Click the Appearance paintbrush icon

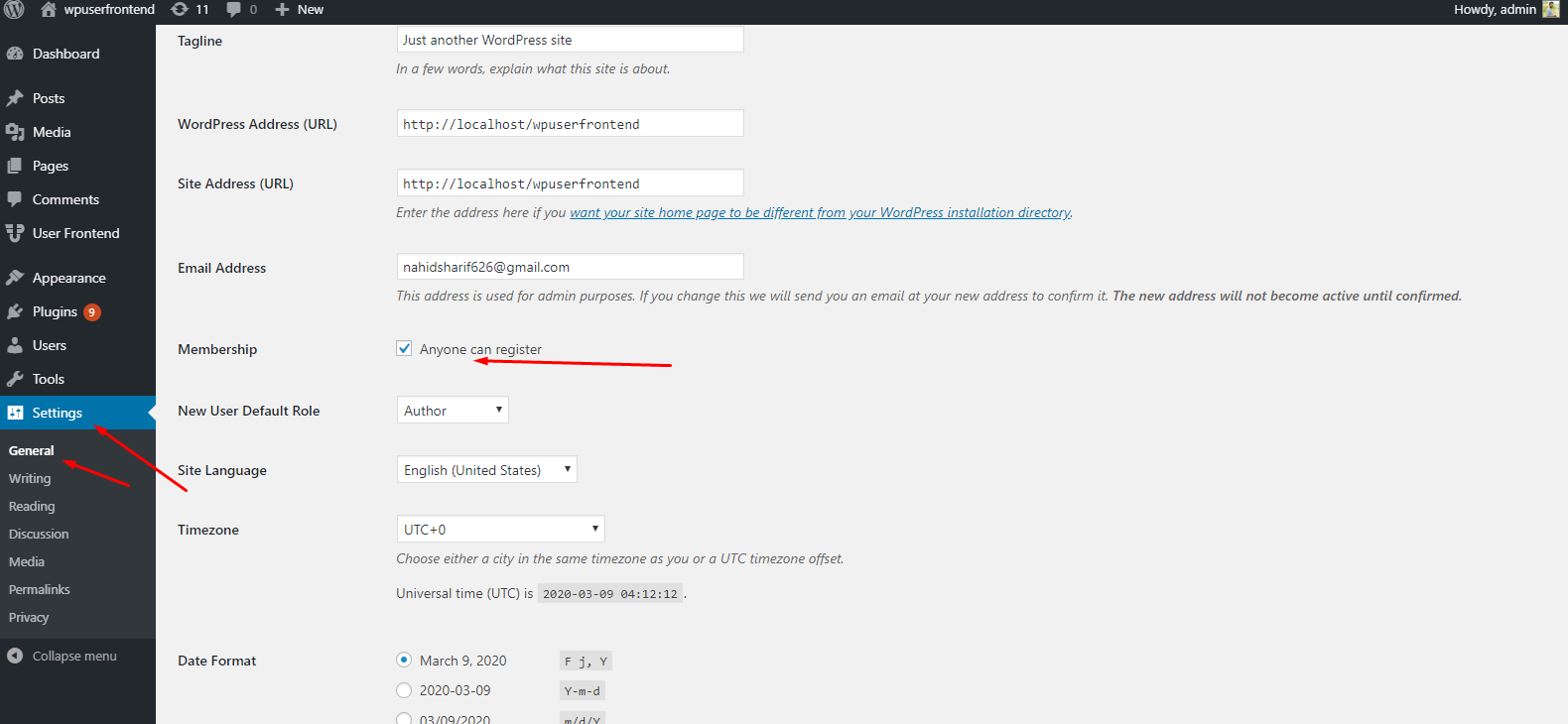pyautogui.click(x=15, y=278)
